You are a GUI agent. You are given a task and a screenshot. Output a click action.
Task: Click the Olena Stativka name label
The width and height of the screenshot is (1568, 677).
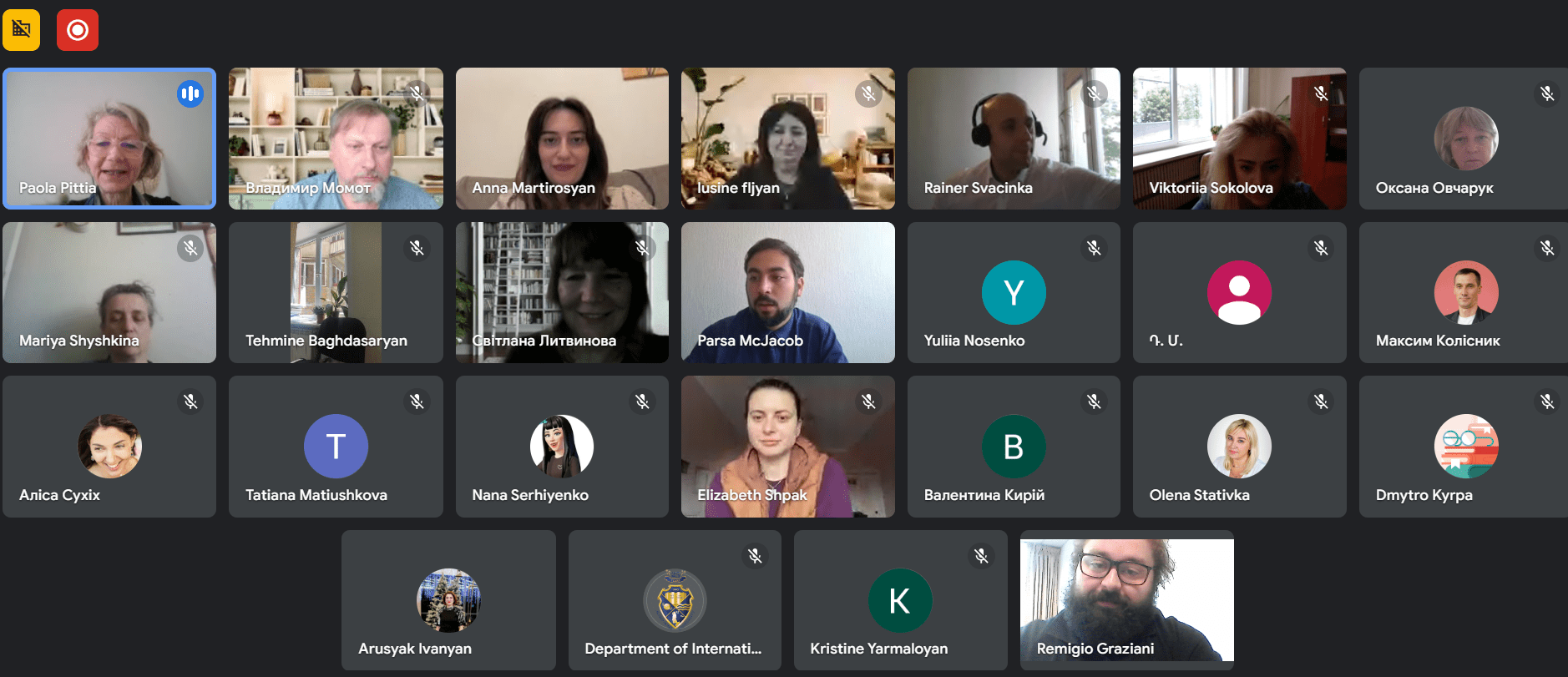(x=1199, y=495)
